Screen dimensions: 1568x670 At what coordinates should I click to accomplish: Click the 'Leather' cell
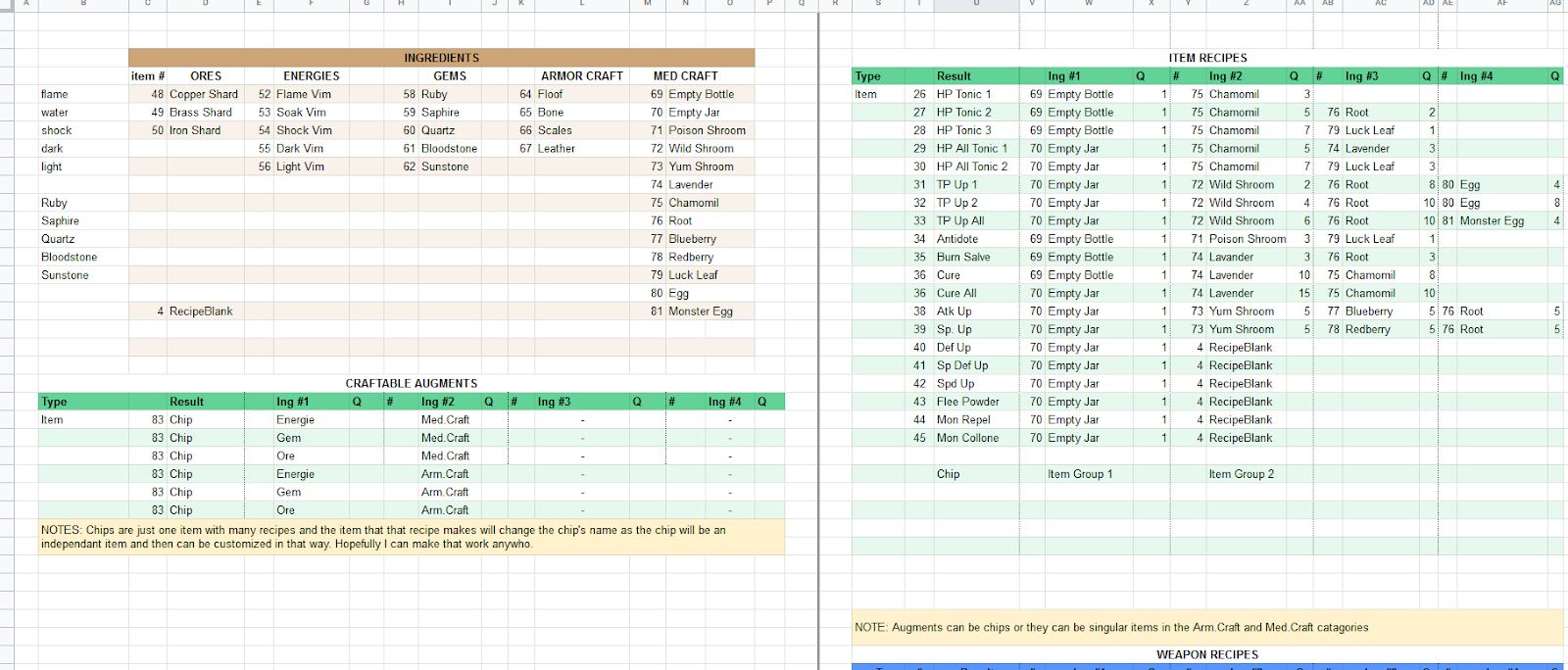pyautogui.click(x=583, y=149)
